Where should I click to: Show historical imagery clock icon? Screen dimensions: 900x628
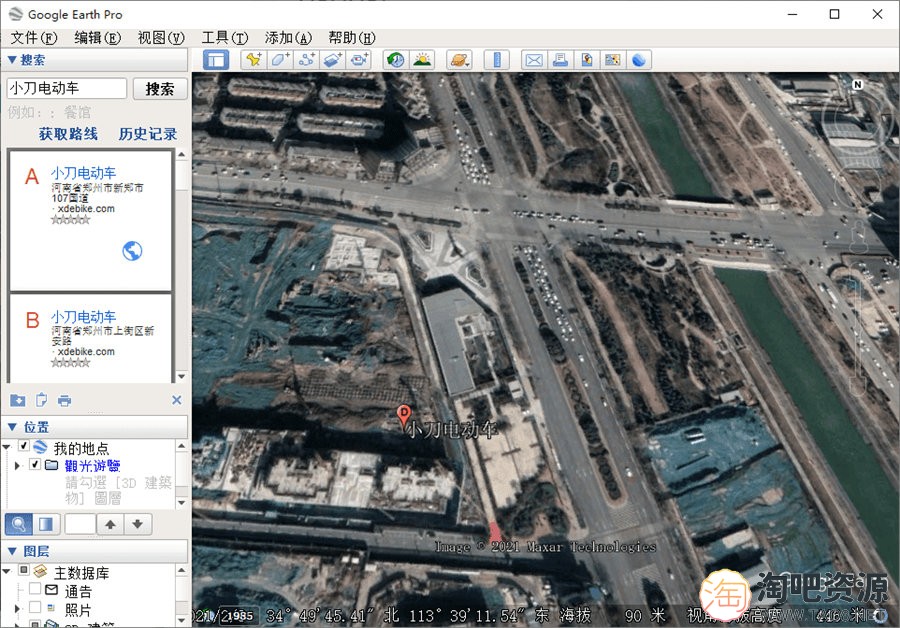[x=395, y=60]
